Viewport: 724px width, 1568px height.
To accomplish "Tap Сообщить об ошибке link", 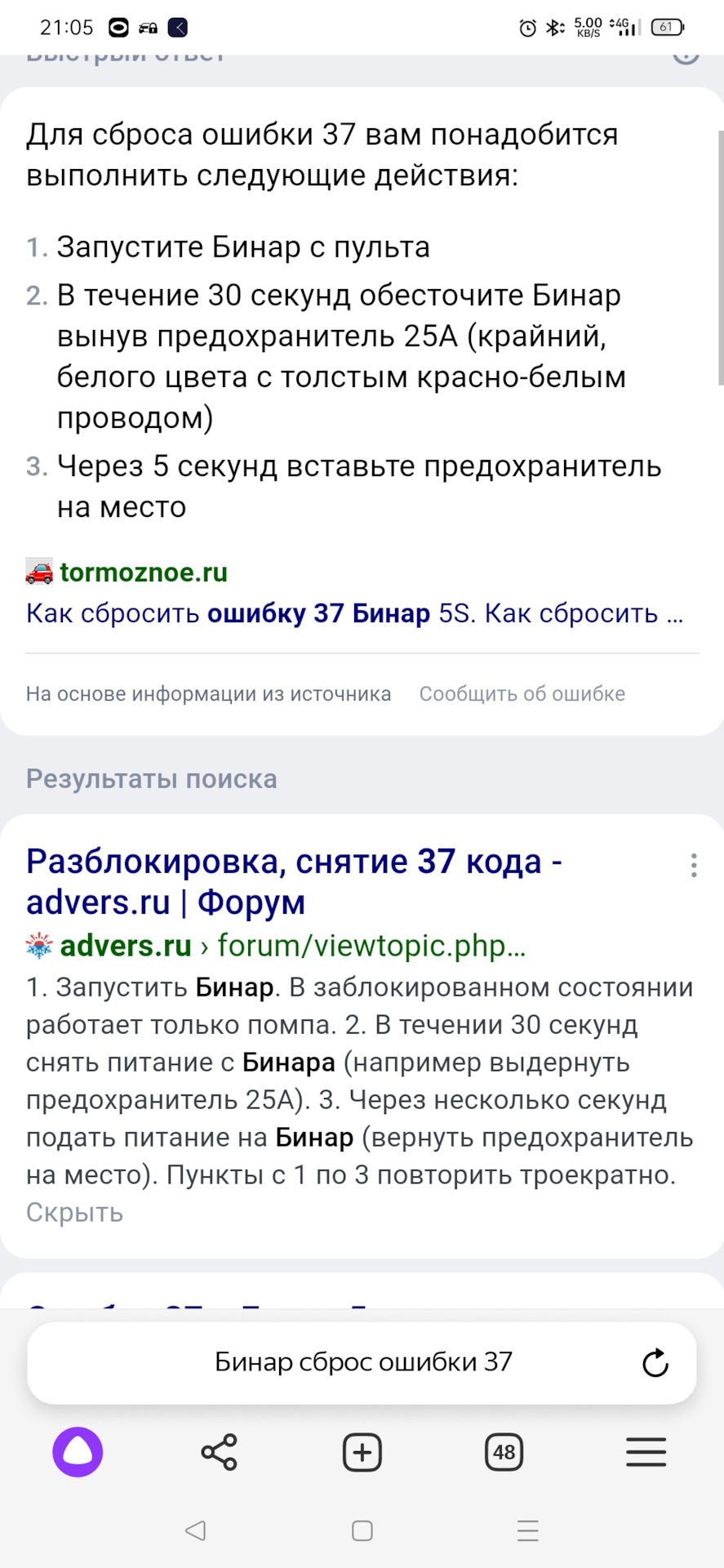I will pos(522,694).
